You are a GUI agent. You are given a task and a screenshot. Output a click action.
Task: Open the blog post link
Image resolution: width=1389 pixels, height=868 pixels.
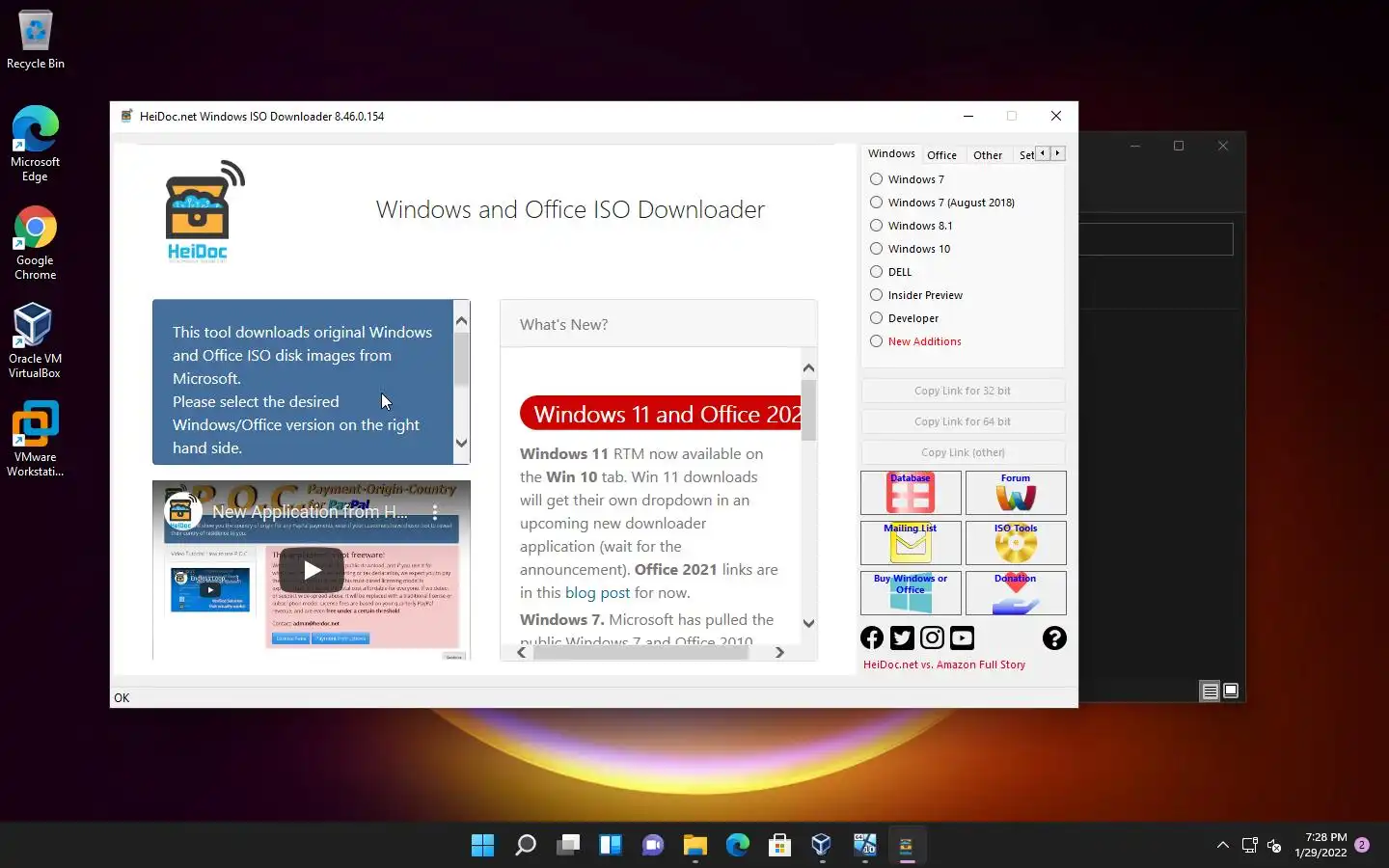[597, 593]
